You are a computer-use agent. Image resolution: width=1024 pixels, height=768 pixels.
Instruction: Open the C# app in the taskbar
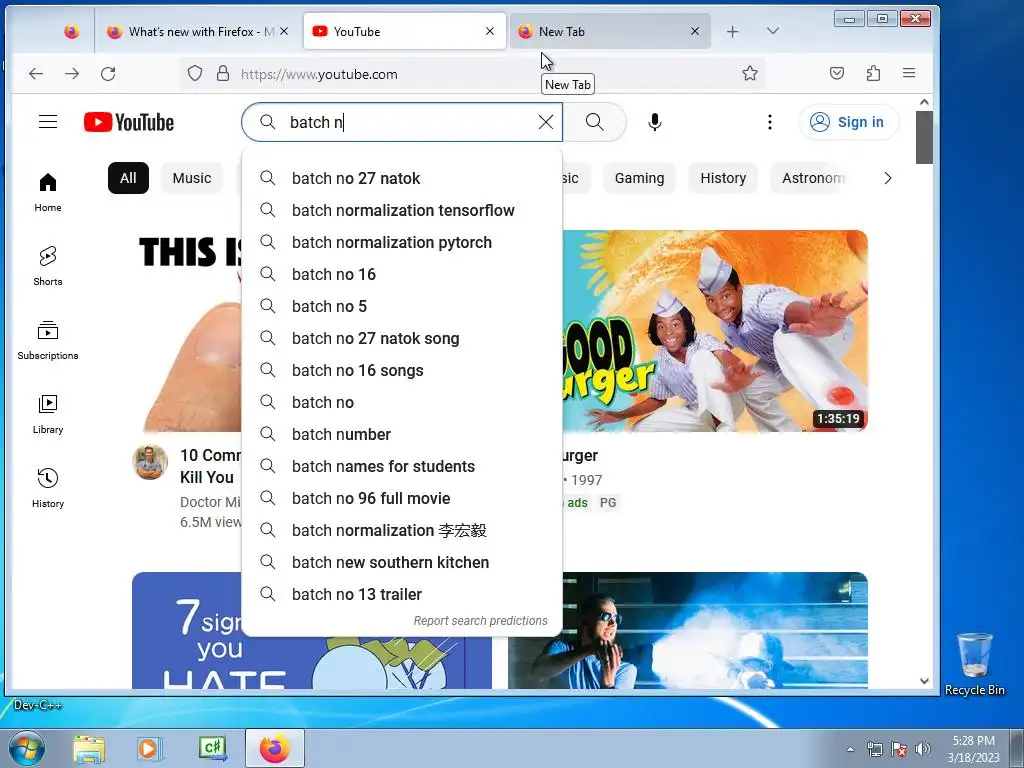pos(213,749)
